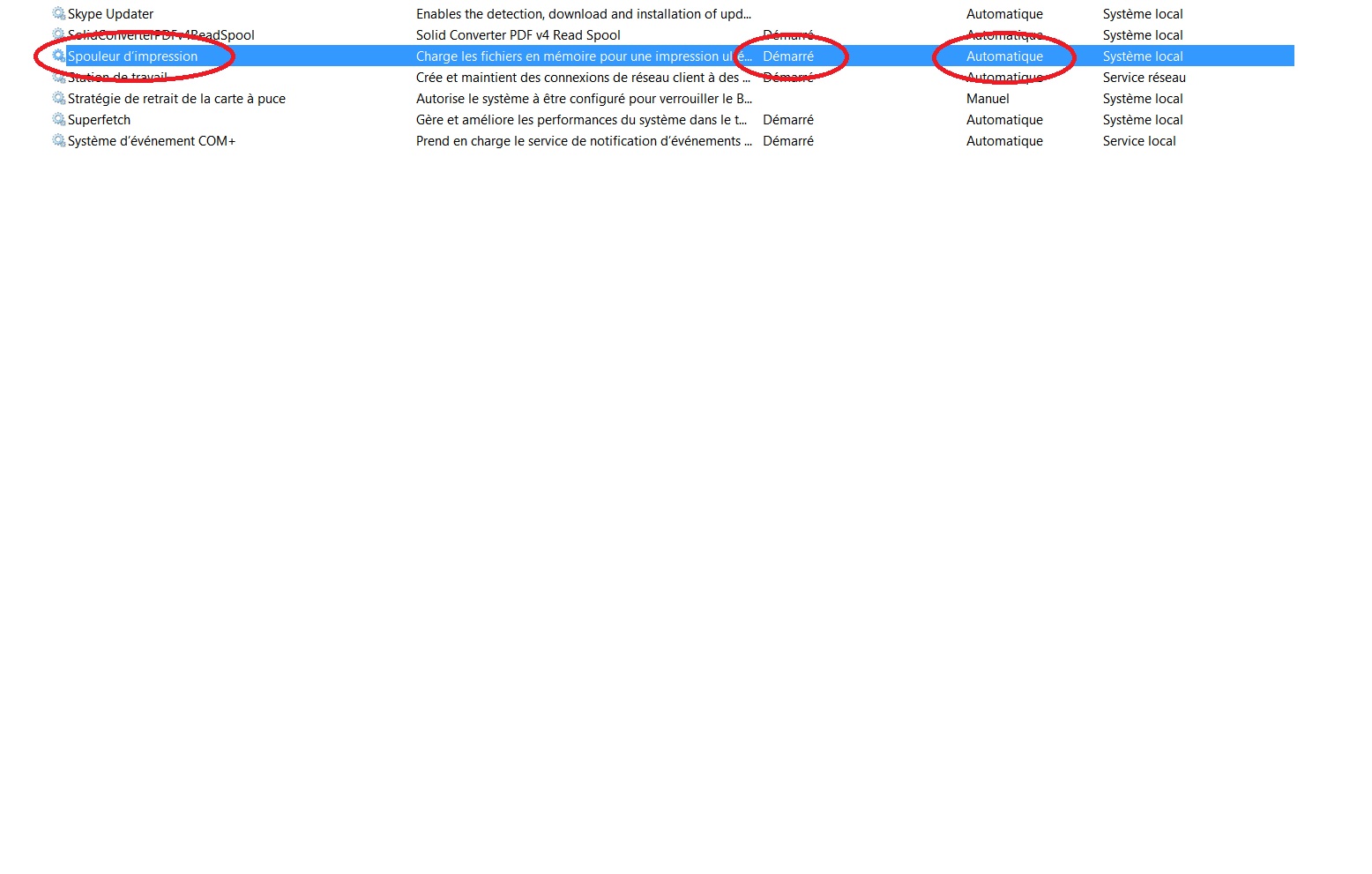Select the Système d'événement COM+ service
1372x874 pixels.
click(152, 141)
